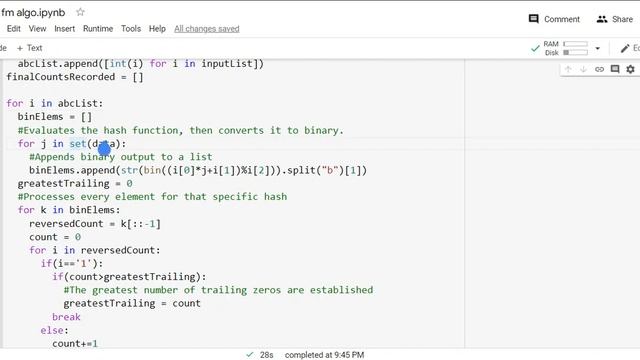Click the line 'binElems = []'
This screenshot has width=640, height=360.
tap(55, 117)
